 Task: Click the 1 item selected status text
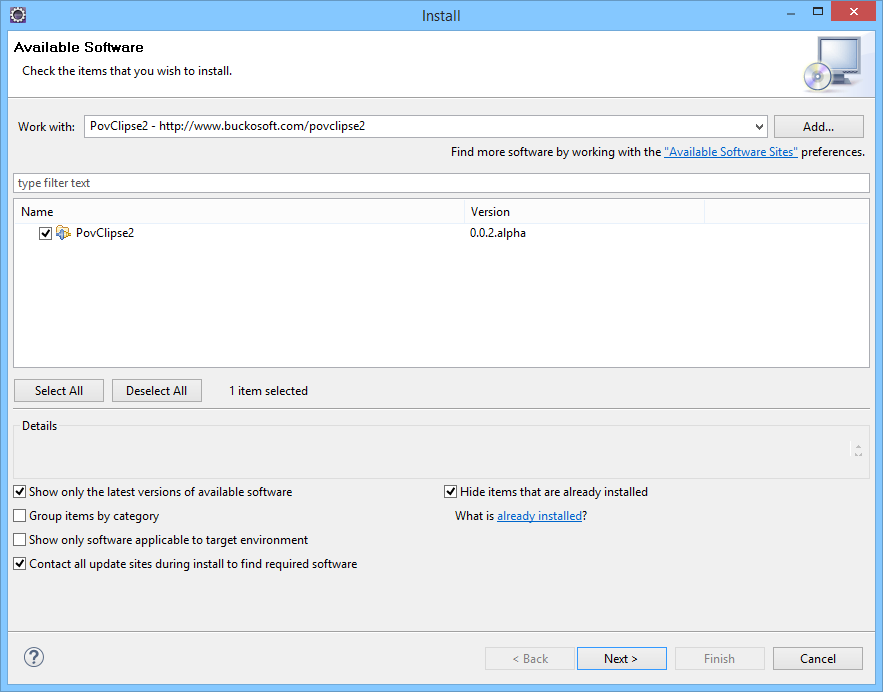pyautogui.click(x=268, y=391)
